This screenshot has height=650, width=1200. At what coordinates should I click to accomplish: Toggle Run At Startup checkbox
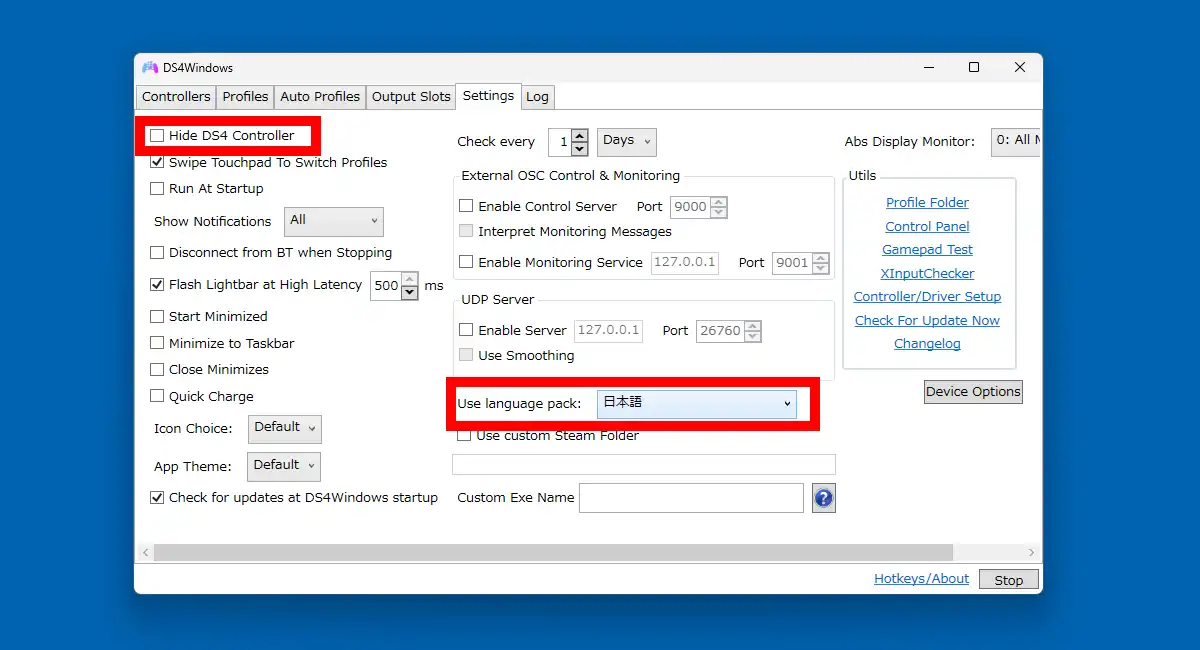point(157,188)
